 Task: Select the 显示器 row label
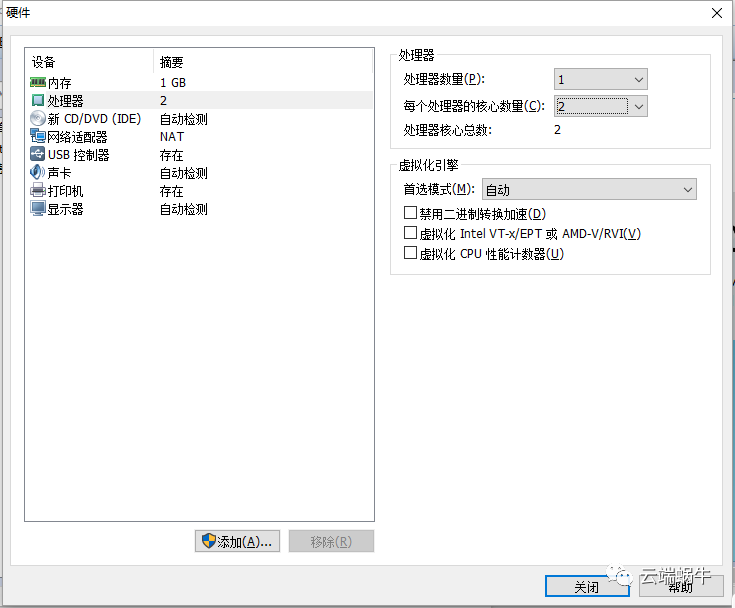[66, 209]
